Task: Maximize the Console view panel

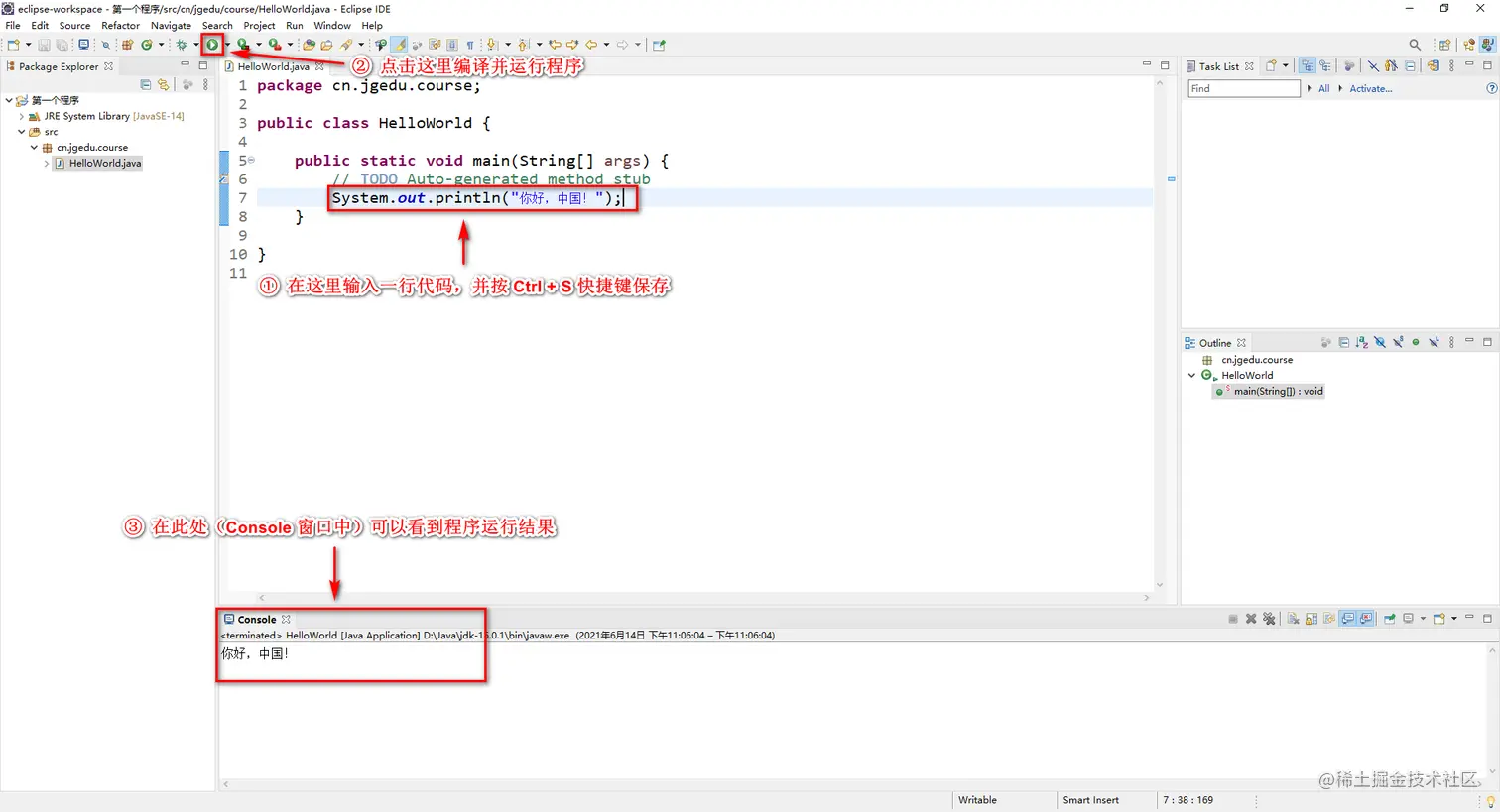Action: pyautogui.click(x=1487, y=618)
